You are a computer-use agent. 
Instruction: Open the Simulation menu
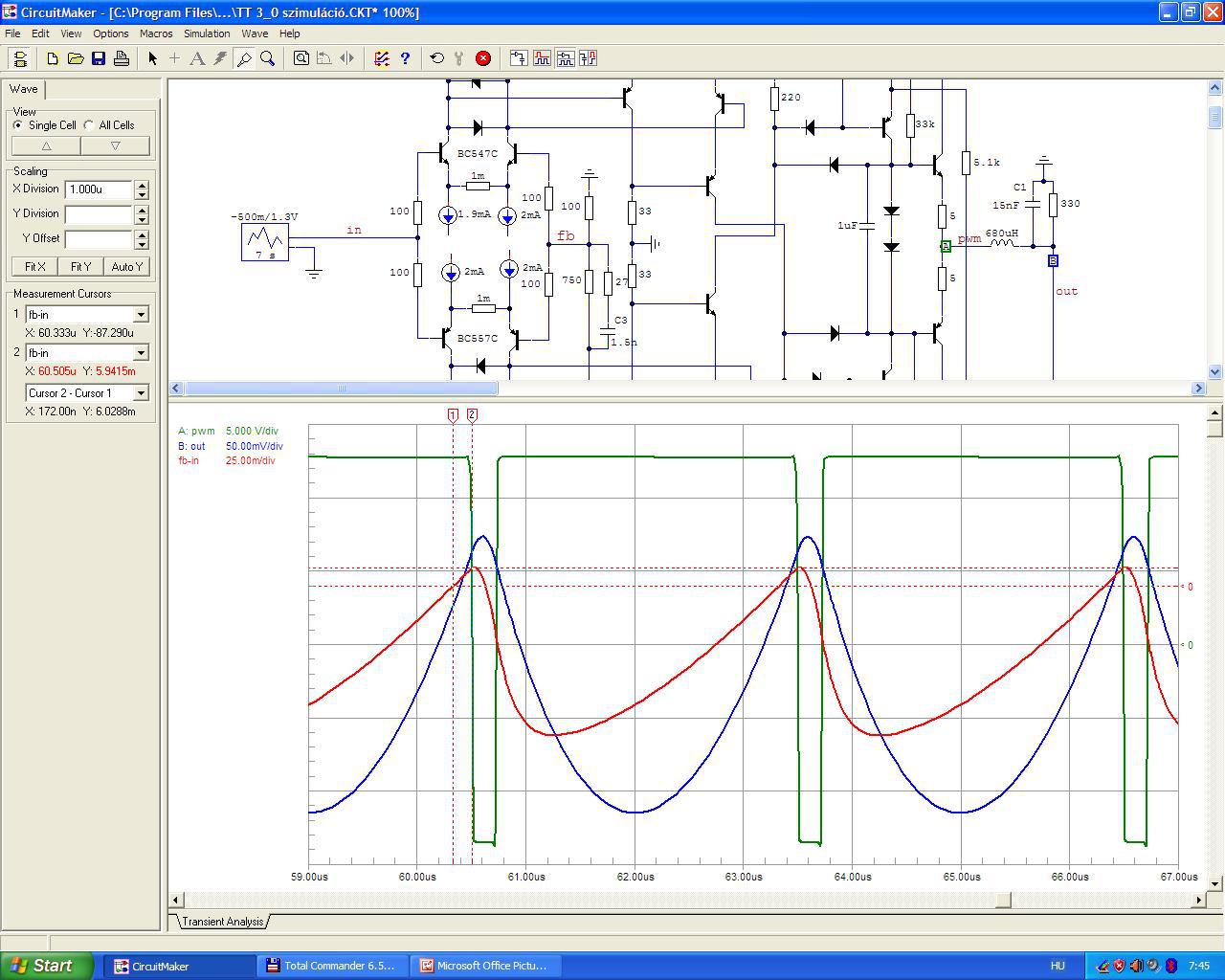[x=207, y=33]
